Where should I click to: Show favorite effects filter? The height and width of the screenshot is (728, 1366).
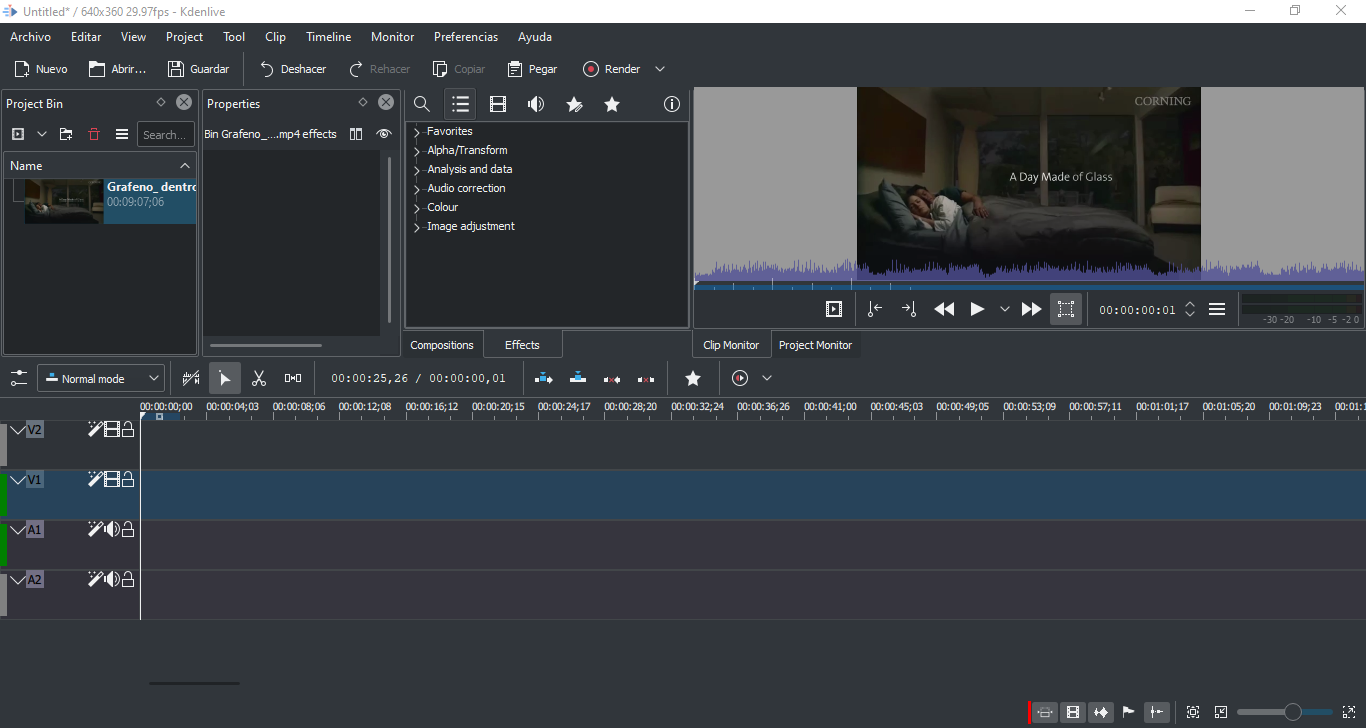coord(612,104)
